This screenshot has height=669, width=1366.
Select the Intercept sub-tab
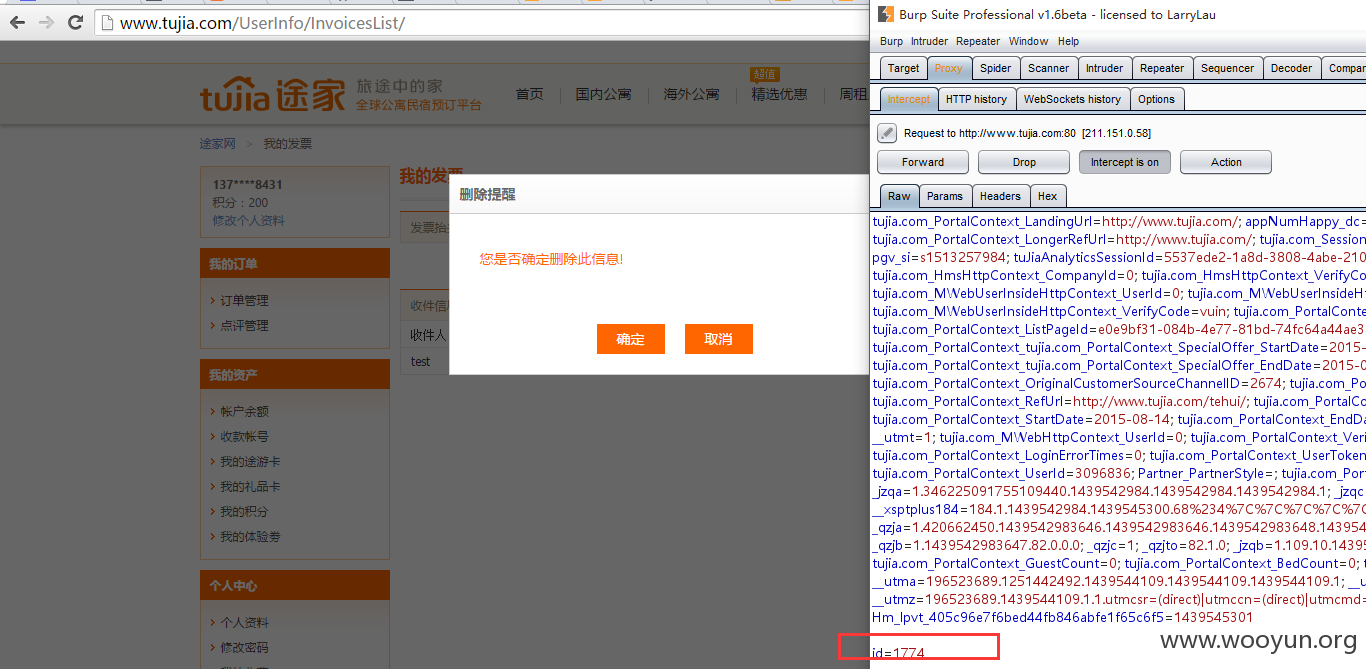(x=909, y=99)
